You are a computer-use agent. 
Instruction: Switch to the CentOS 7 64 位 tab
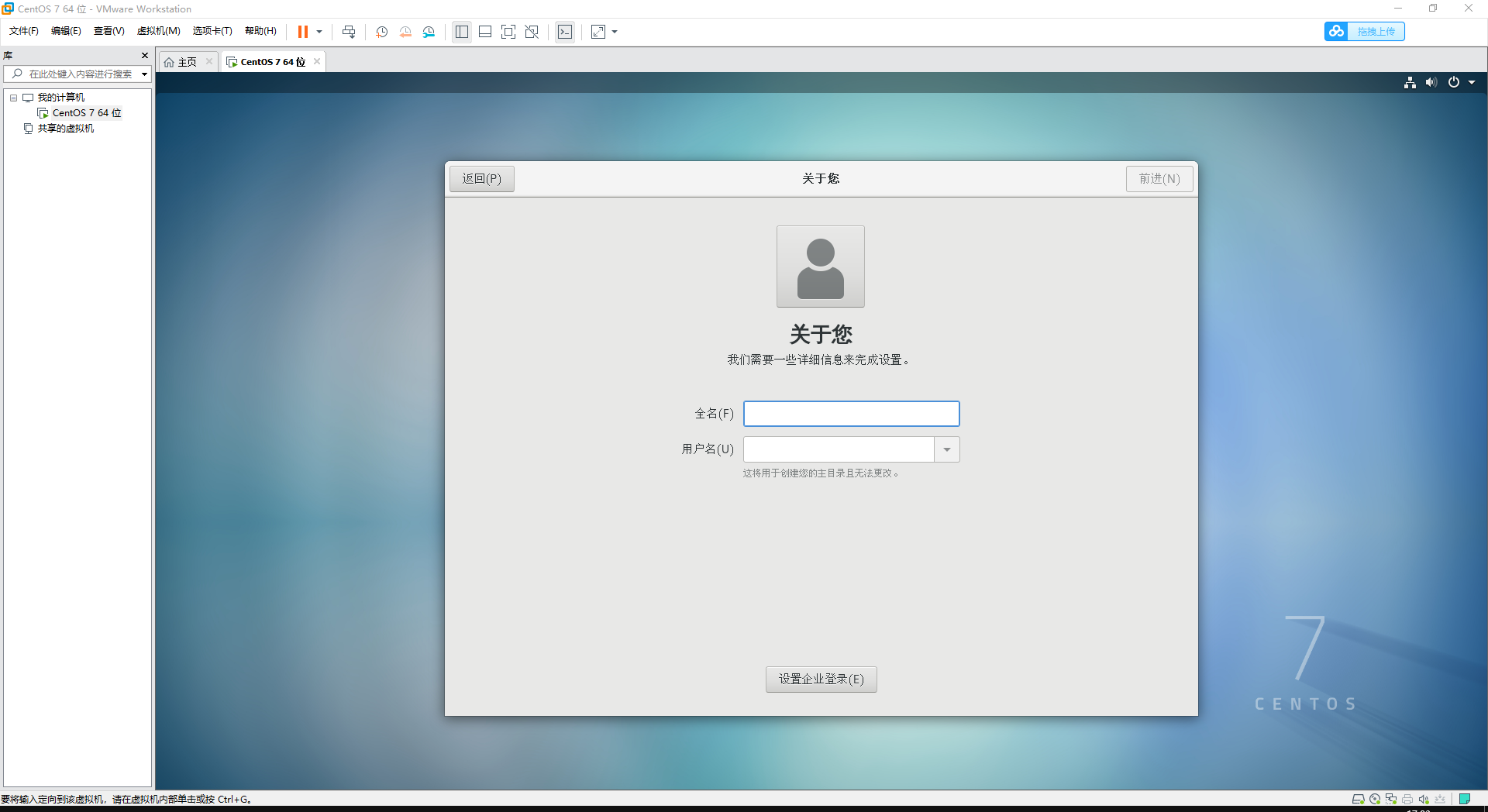point(273,62)
